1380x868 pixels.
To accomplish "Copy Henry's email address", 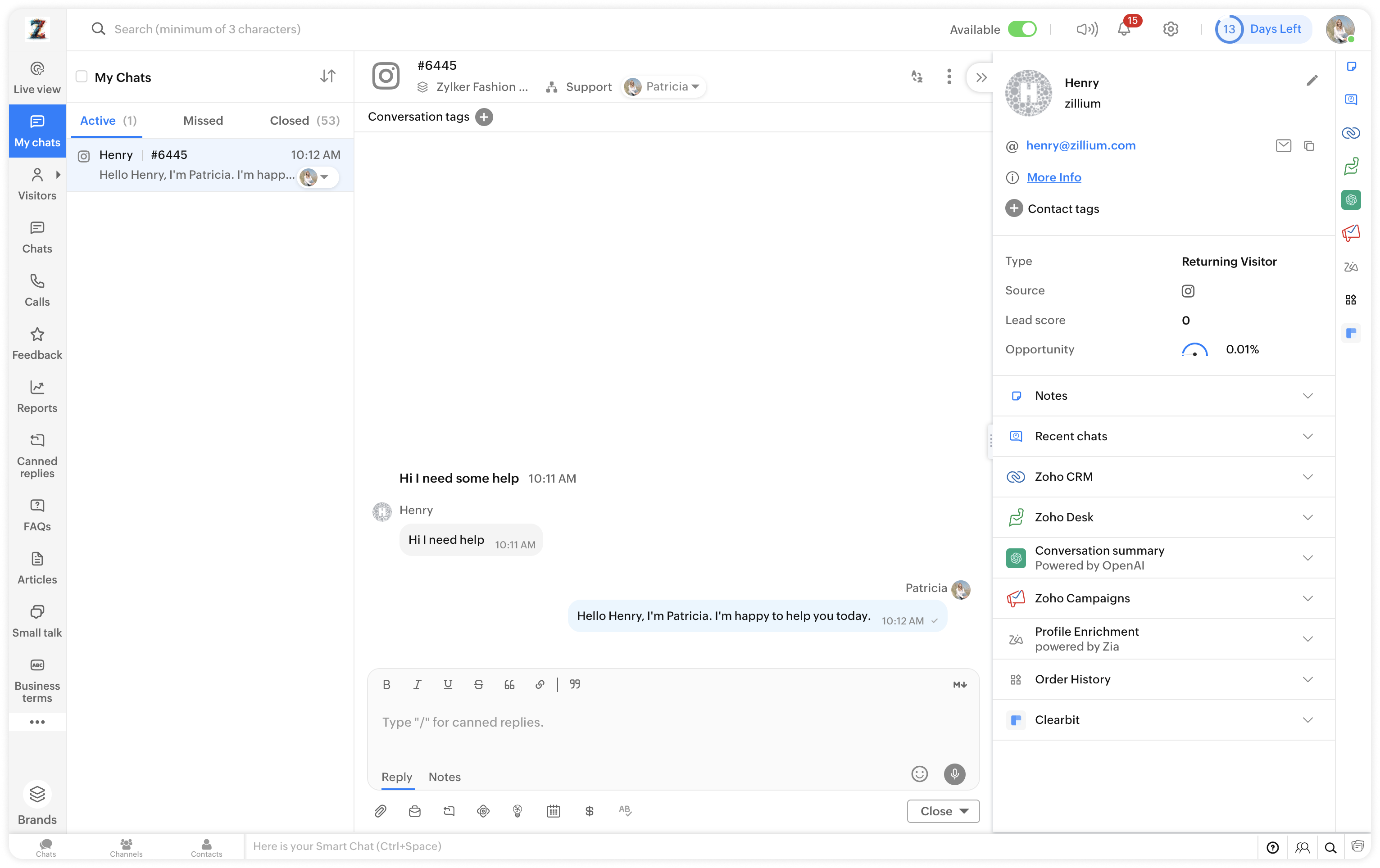I will [1309, 146].
